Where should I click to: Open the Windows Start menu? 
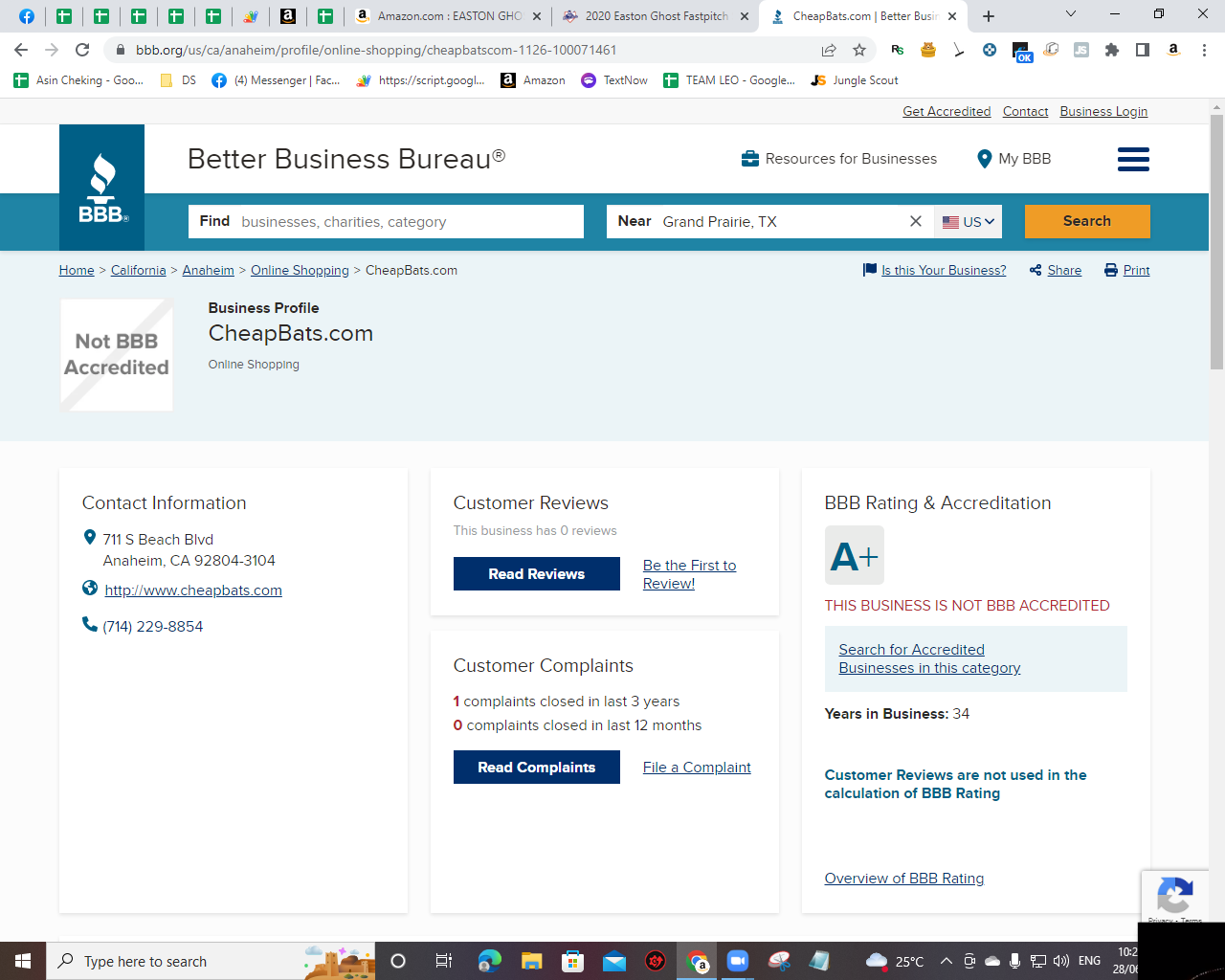[23, 961]
